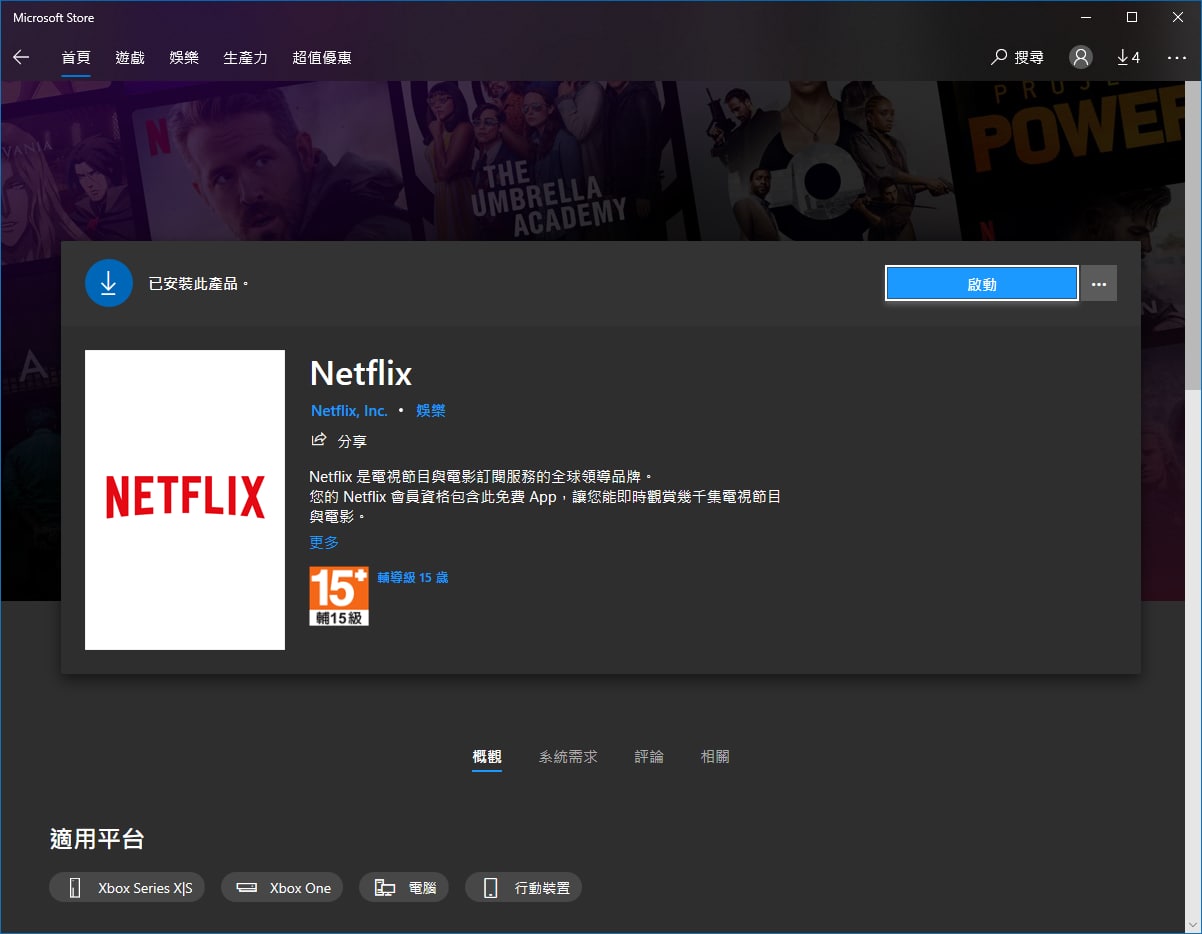Launch Netflix with the 啟動 button
The width and height of the screenshot is (1202, 934).
[982, 284]
